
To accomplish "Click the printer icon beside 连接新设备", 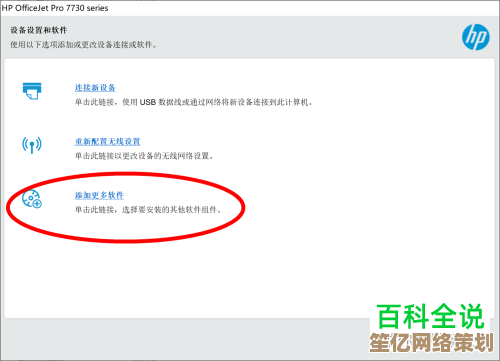I will point(32,91).
